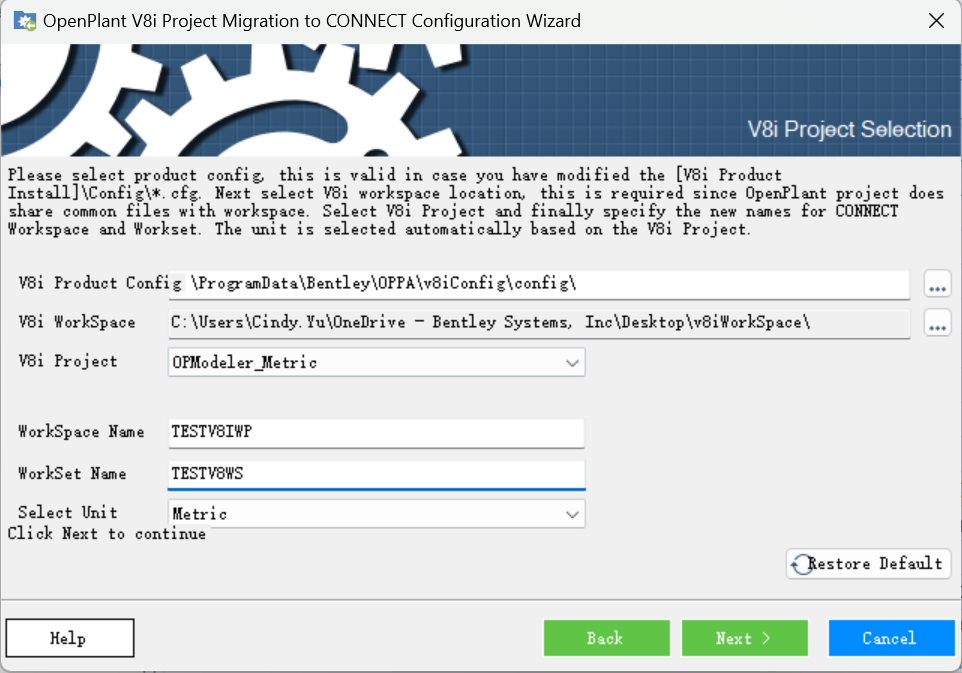The height and width of the screenshot is (673, 962).
Task: Browse for V8i Product Config folder
Action: tap(937, 283)
